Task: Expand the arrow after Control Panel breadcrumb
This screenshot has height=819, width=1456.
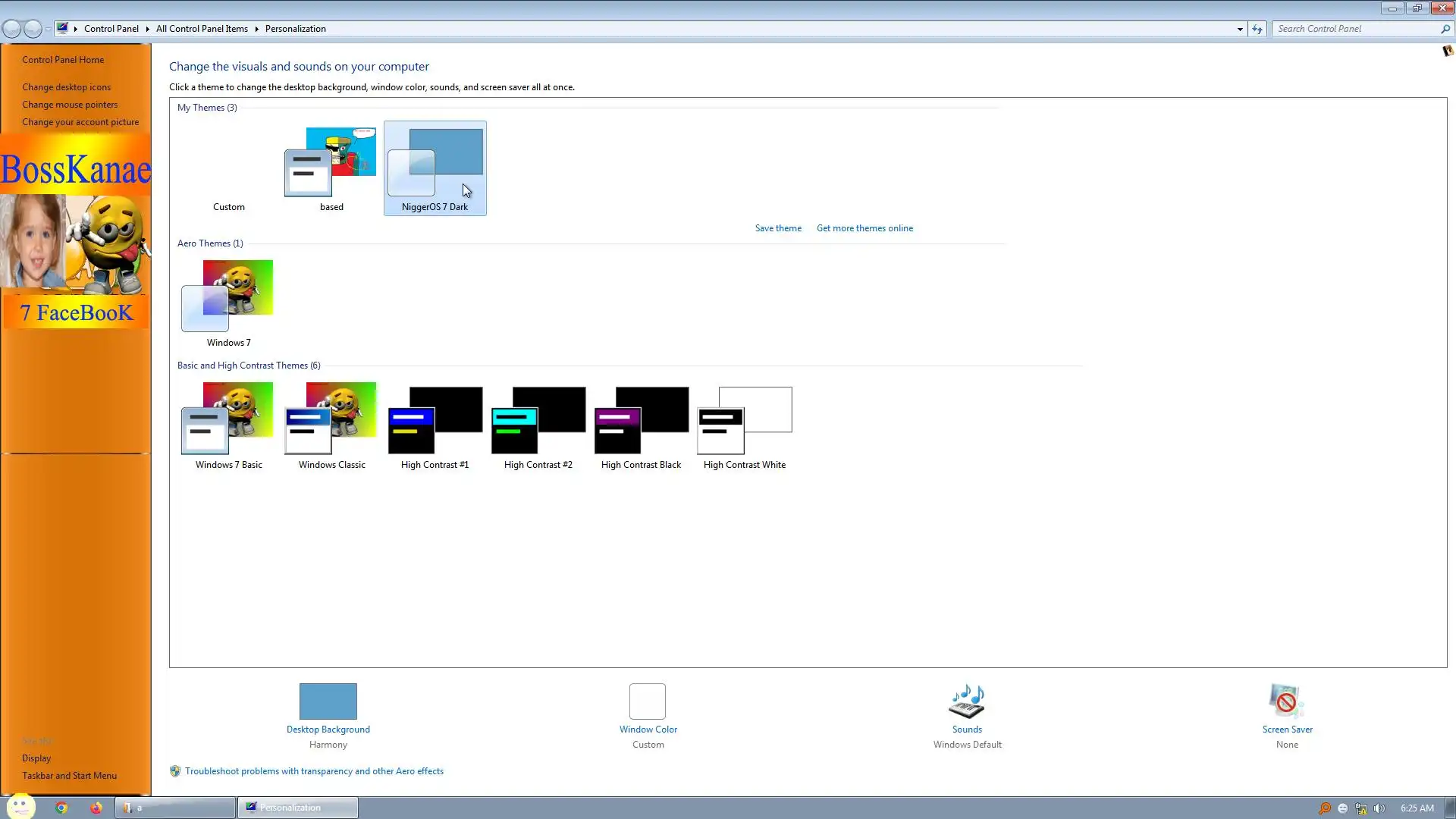Action: pyautogui.click(x=147, y=29)
